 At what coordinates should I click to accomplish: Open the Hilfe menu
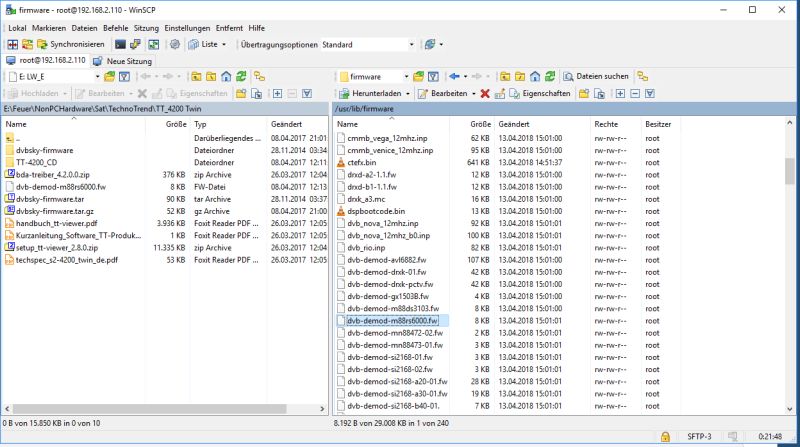tap(257, 28)
